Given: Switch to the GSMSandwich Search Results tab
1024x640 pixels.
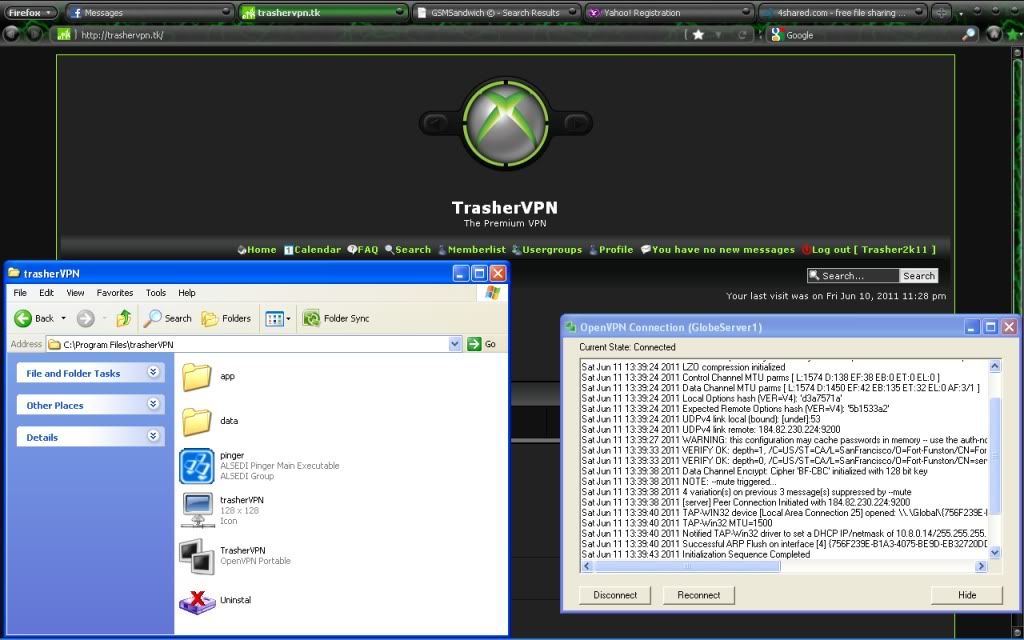Looking at the screenshot, I should (496, 12).
